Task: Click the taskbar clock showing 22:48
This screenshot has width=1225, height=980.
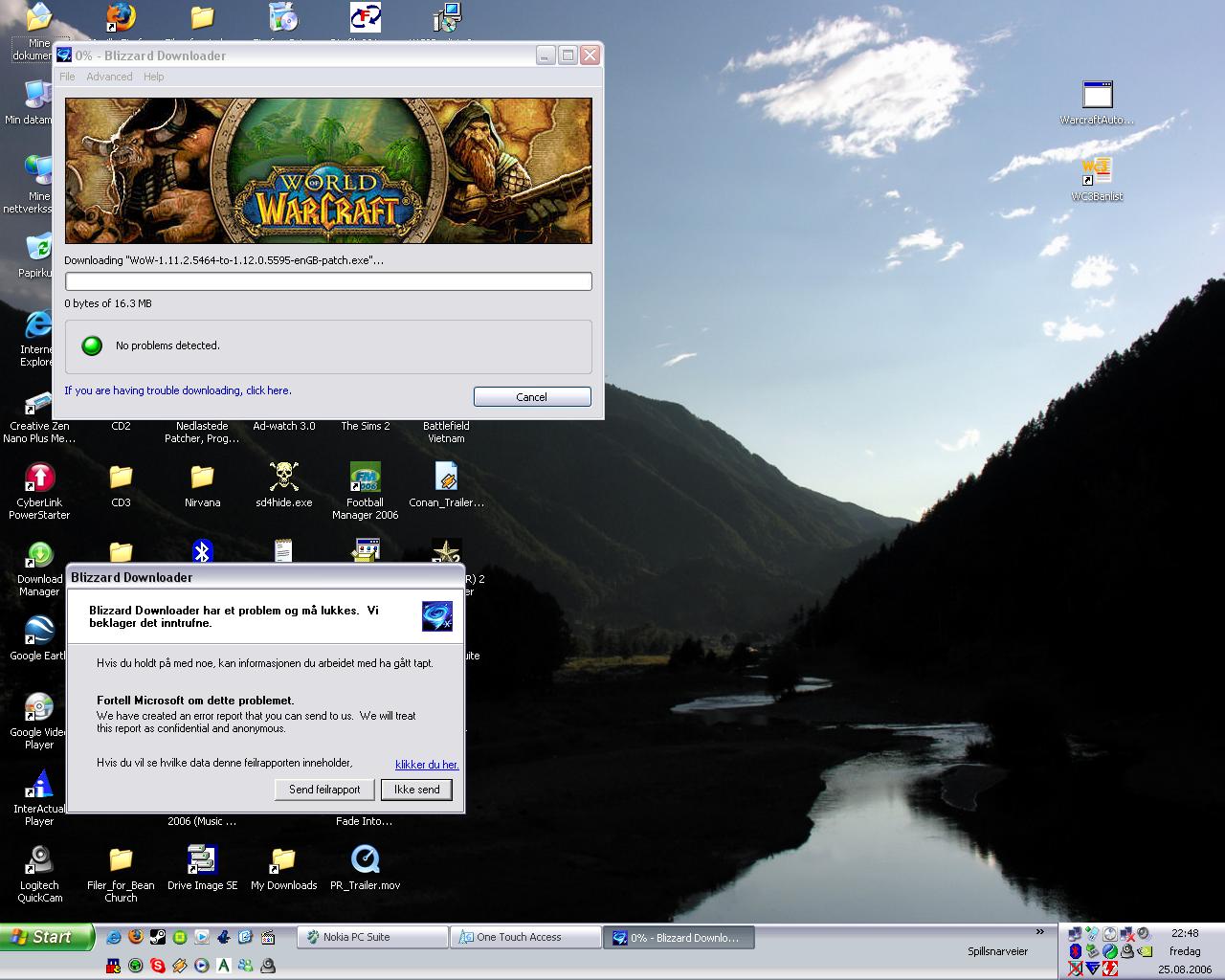Action: pyautogui.click(x=1185, y=933)
